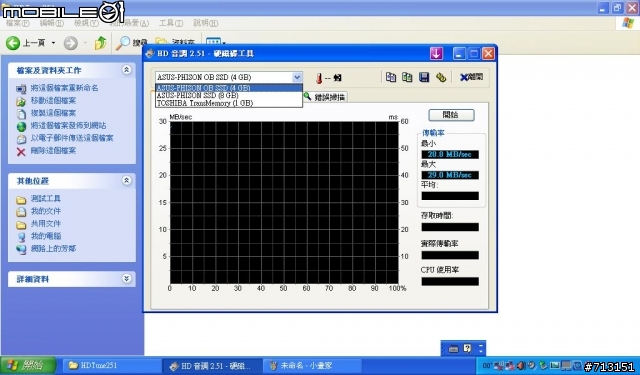Click the copy-file page icon
This screenshot has width=640, height=375.
coord(21,113)
